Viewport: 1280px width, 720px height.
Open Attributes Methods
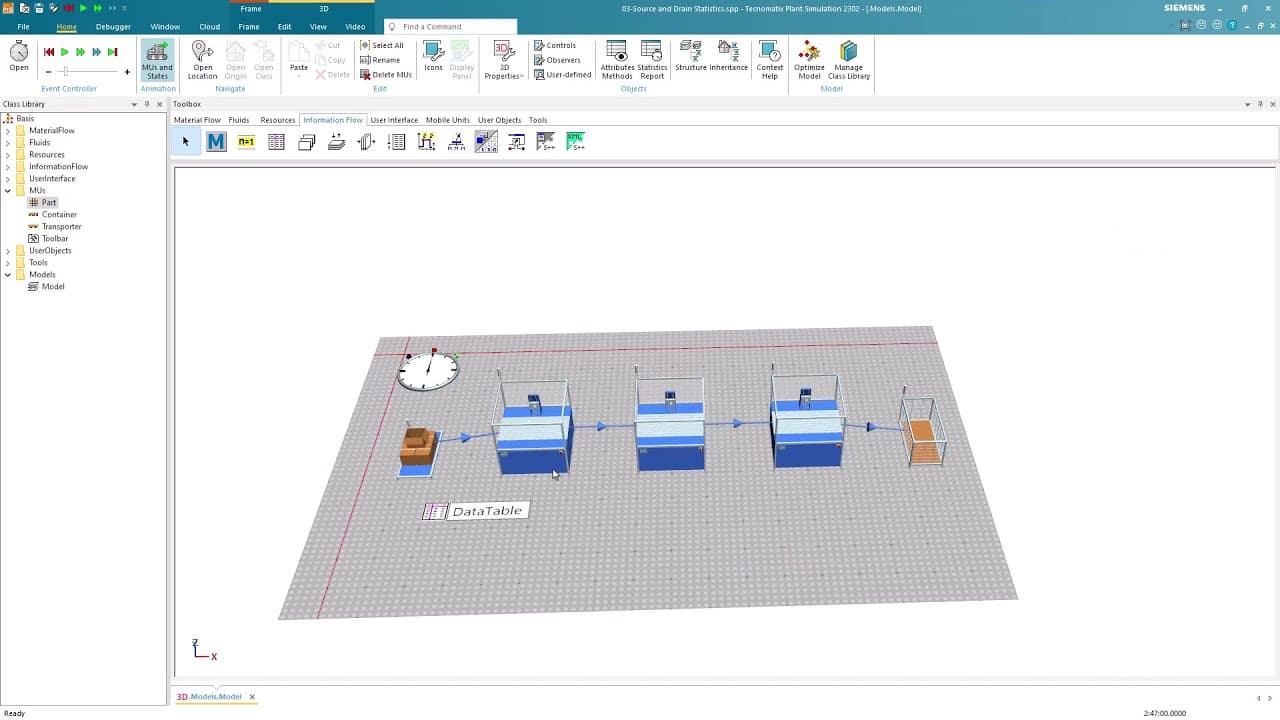[x=617, y=61]
